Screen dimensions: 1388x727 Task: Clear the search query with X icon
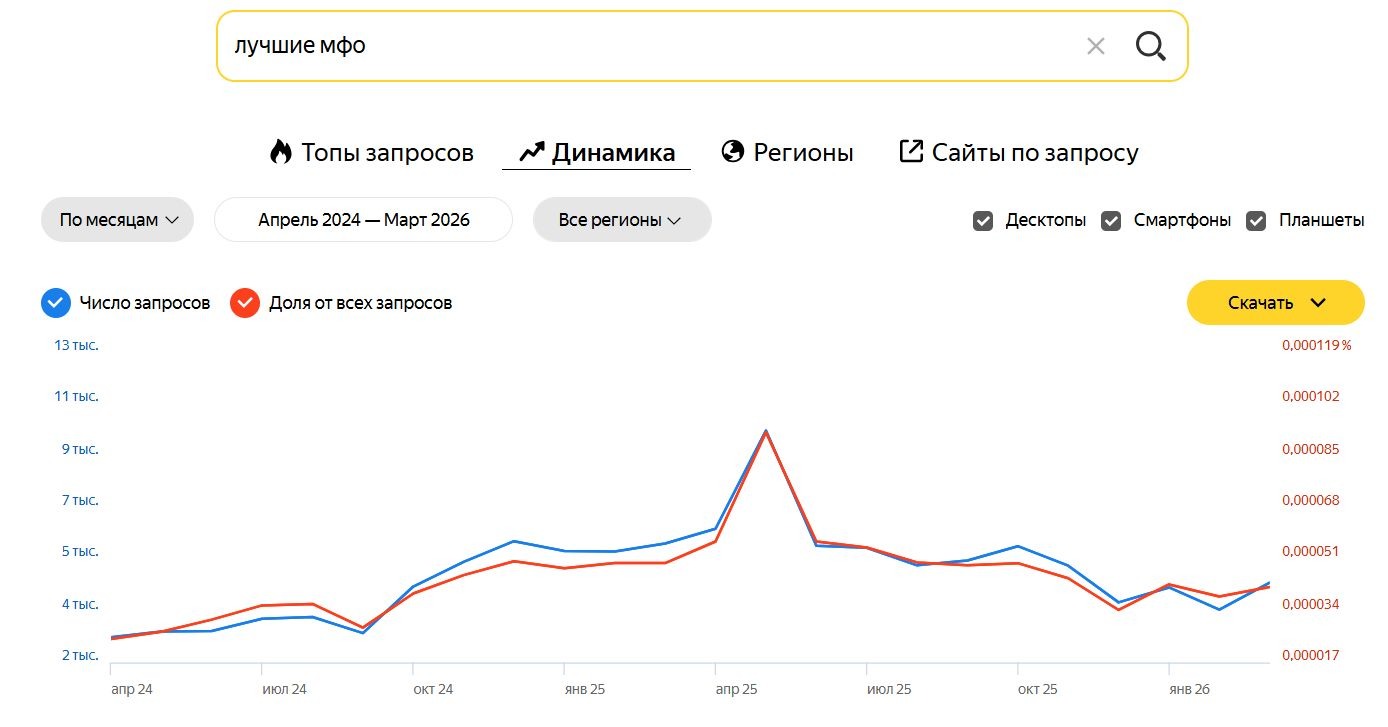click(x=1096, y=46)
